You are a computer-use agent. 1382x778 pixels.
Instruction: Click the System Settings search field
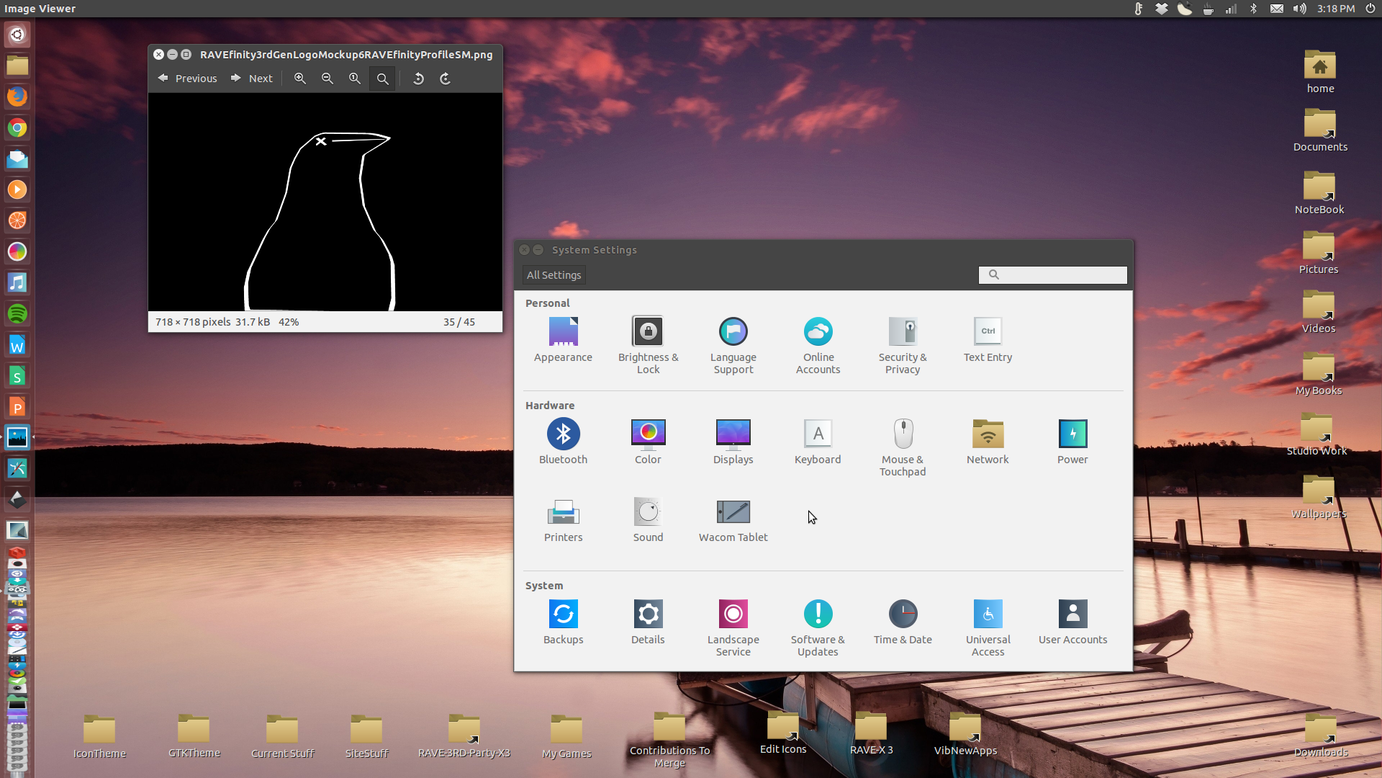pos(1053,274)
